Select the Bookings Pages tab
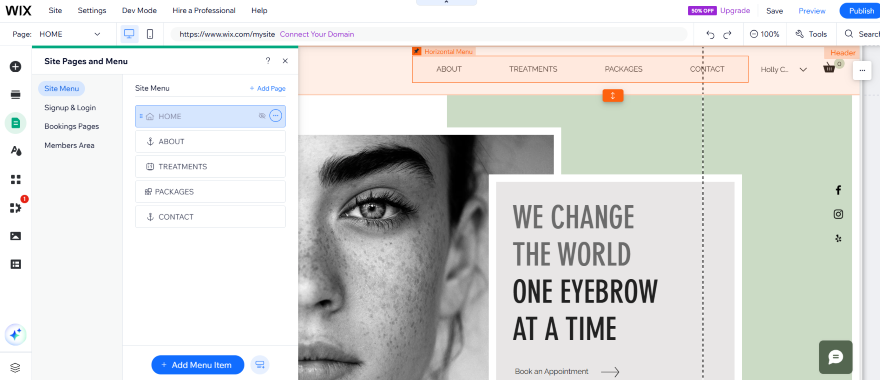Image resolution: width=880 pixels, height=380 pixels. point(72,126)
